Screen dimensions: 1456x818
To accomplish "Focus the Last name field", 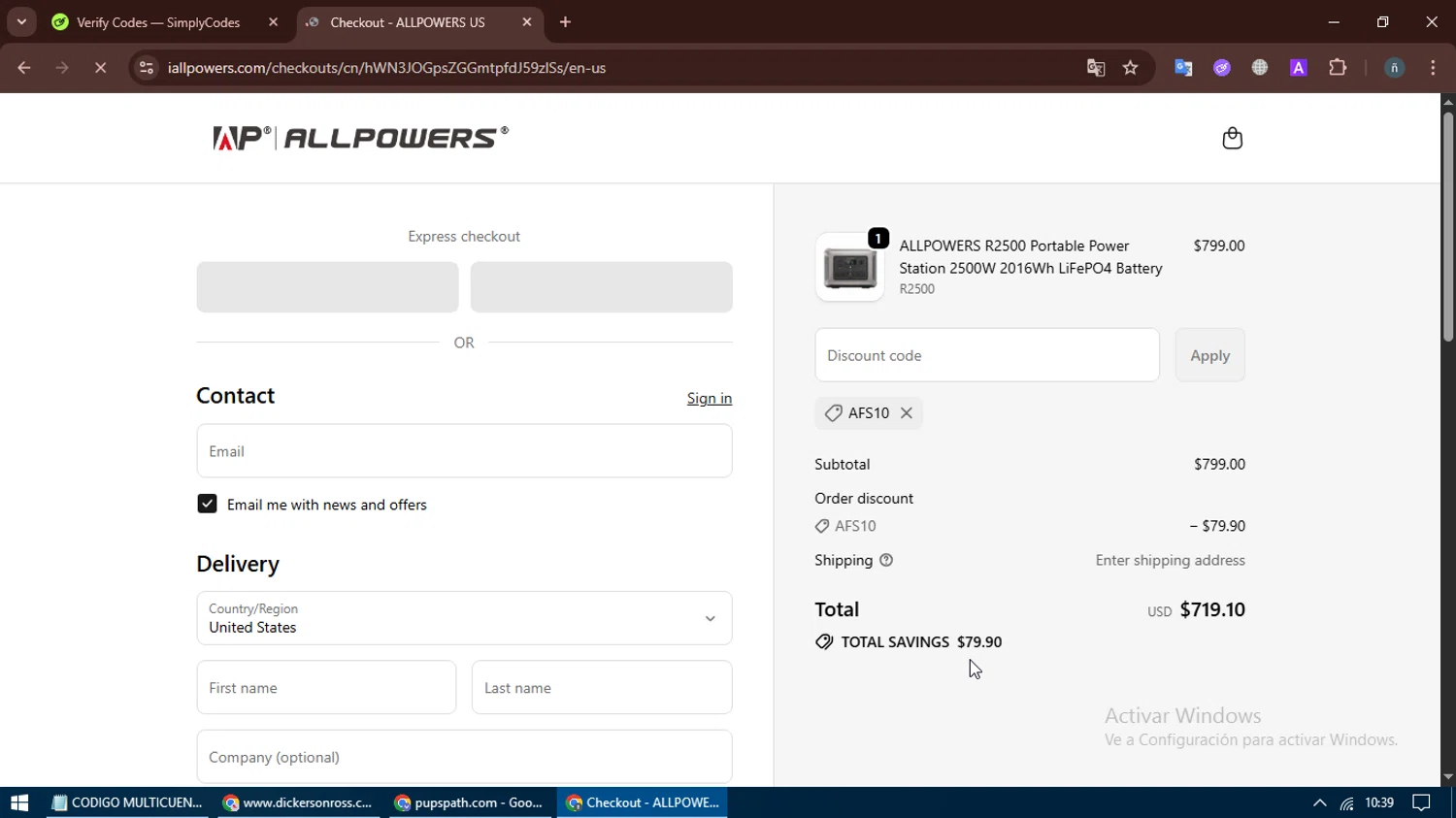I will [x=602, y=688].
